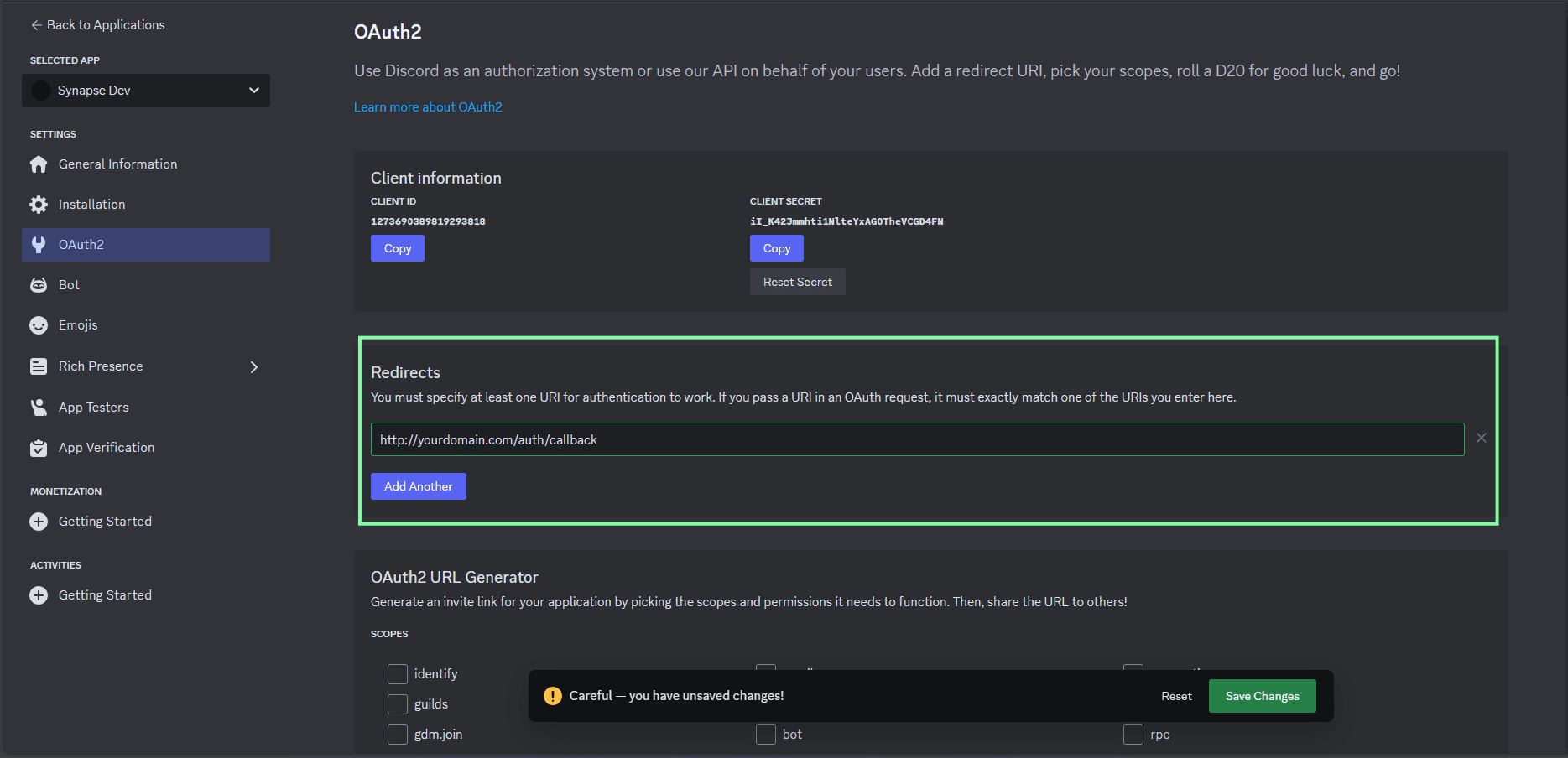Screen dimensions: 1568x758
Task: Open the Learn more about OAuth2 link
Action: point(428,107)
